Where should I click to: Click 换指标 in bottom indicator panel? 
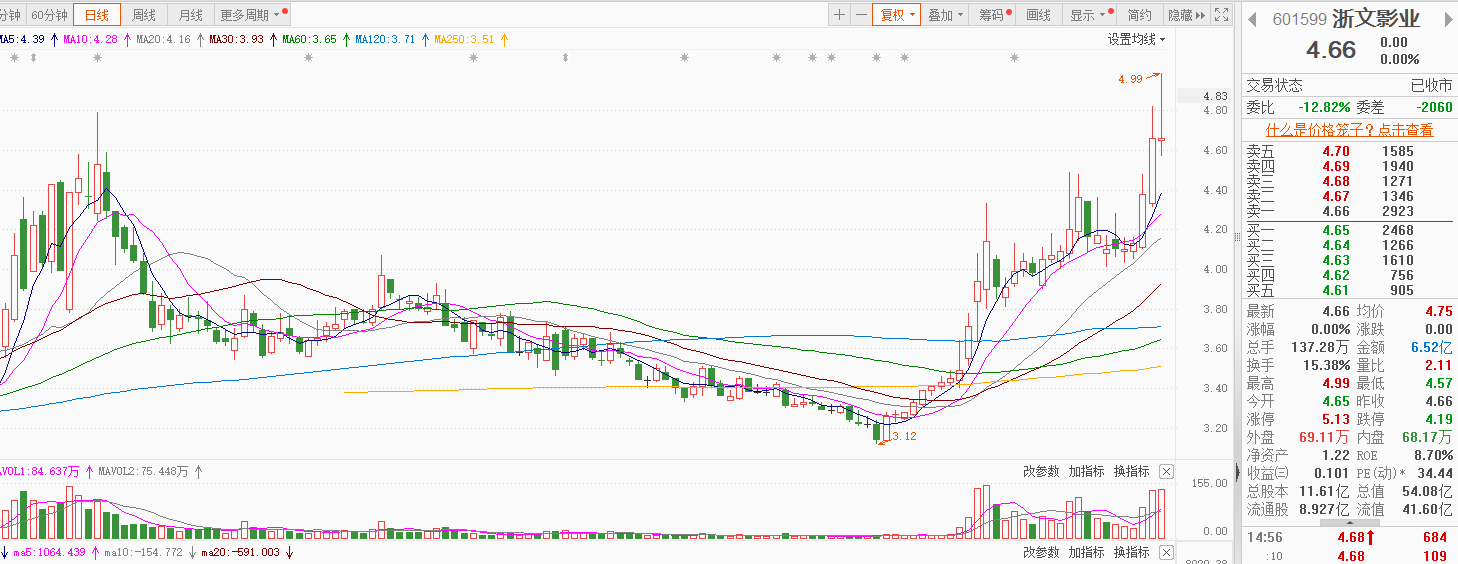coord(1131,552)
